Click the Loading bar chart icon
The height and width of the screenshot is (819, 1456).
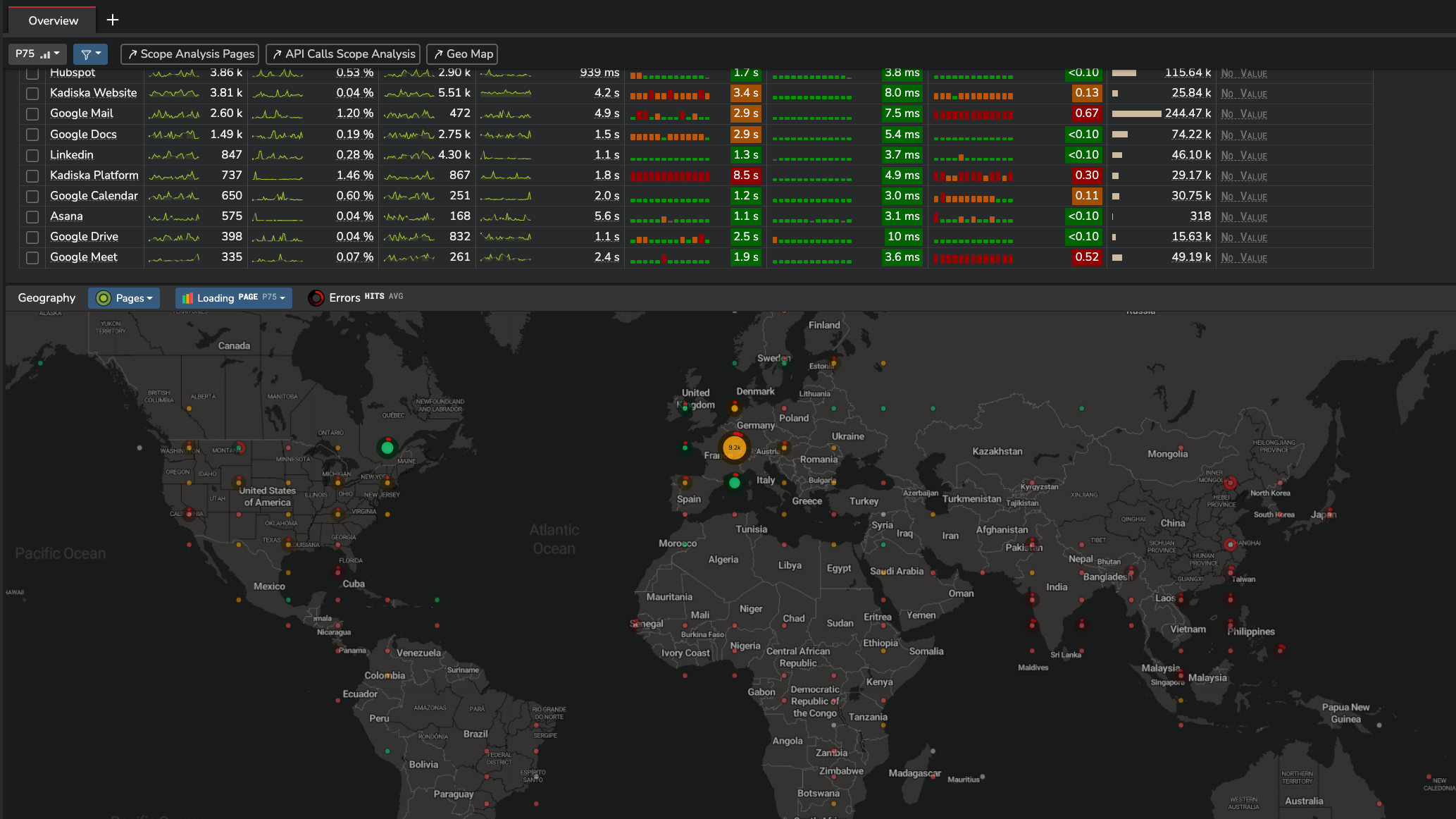[x=187, y=298]
